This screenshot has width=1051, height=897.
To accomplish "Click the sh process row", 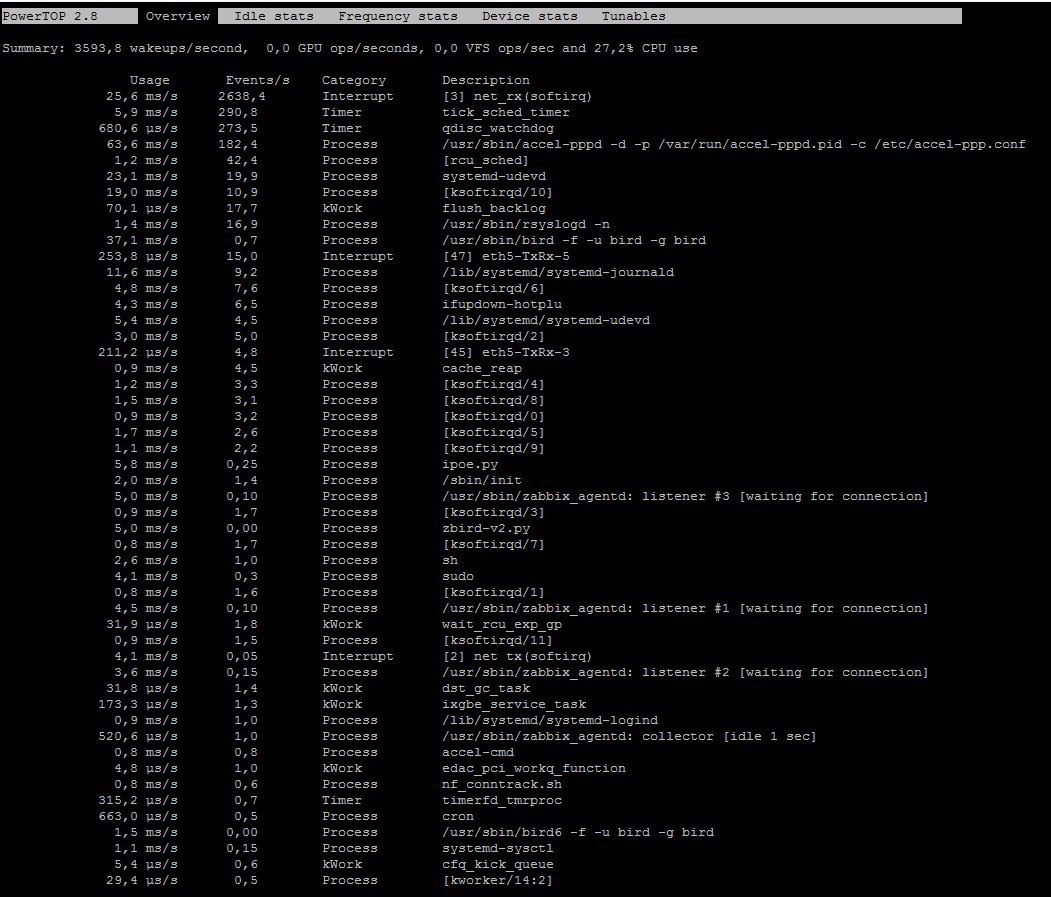I will (286, 560).
